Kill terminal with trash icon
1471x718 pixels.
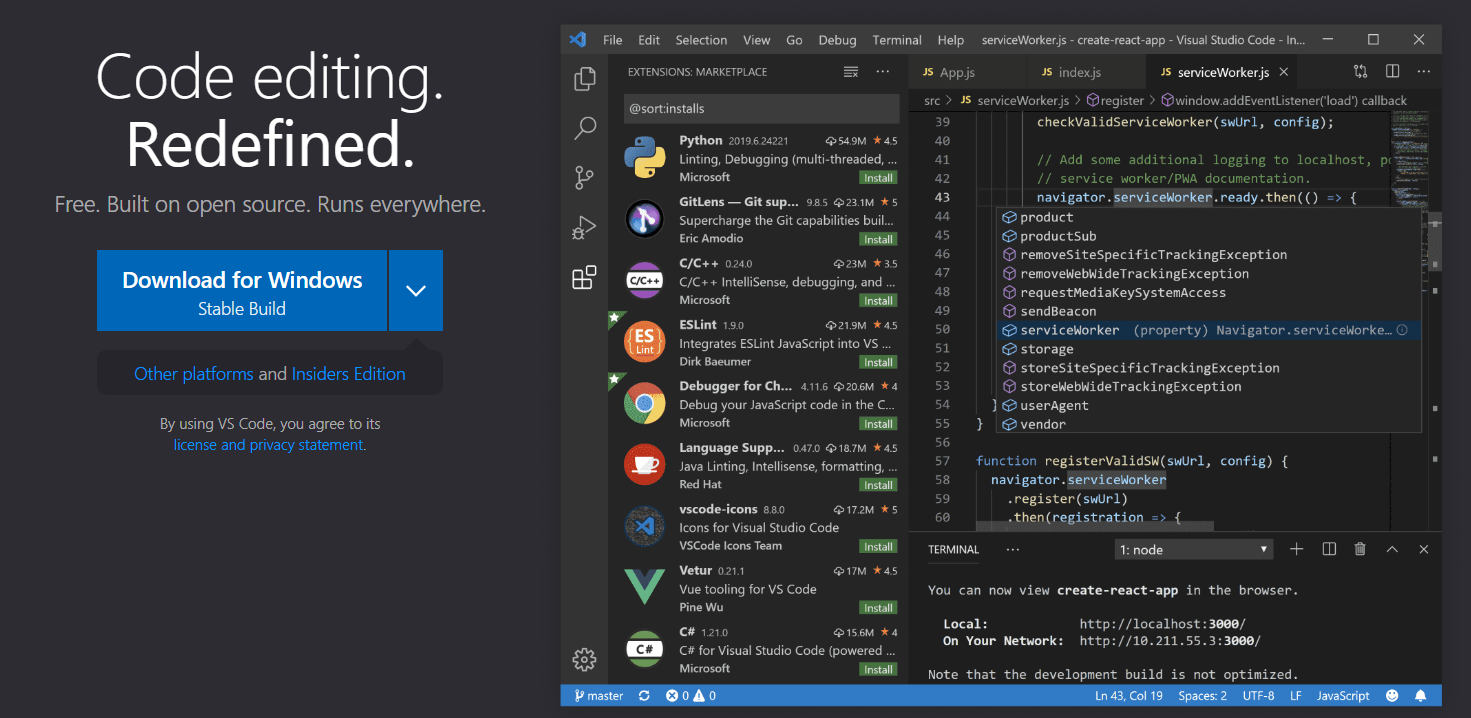[1360, 549]
